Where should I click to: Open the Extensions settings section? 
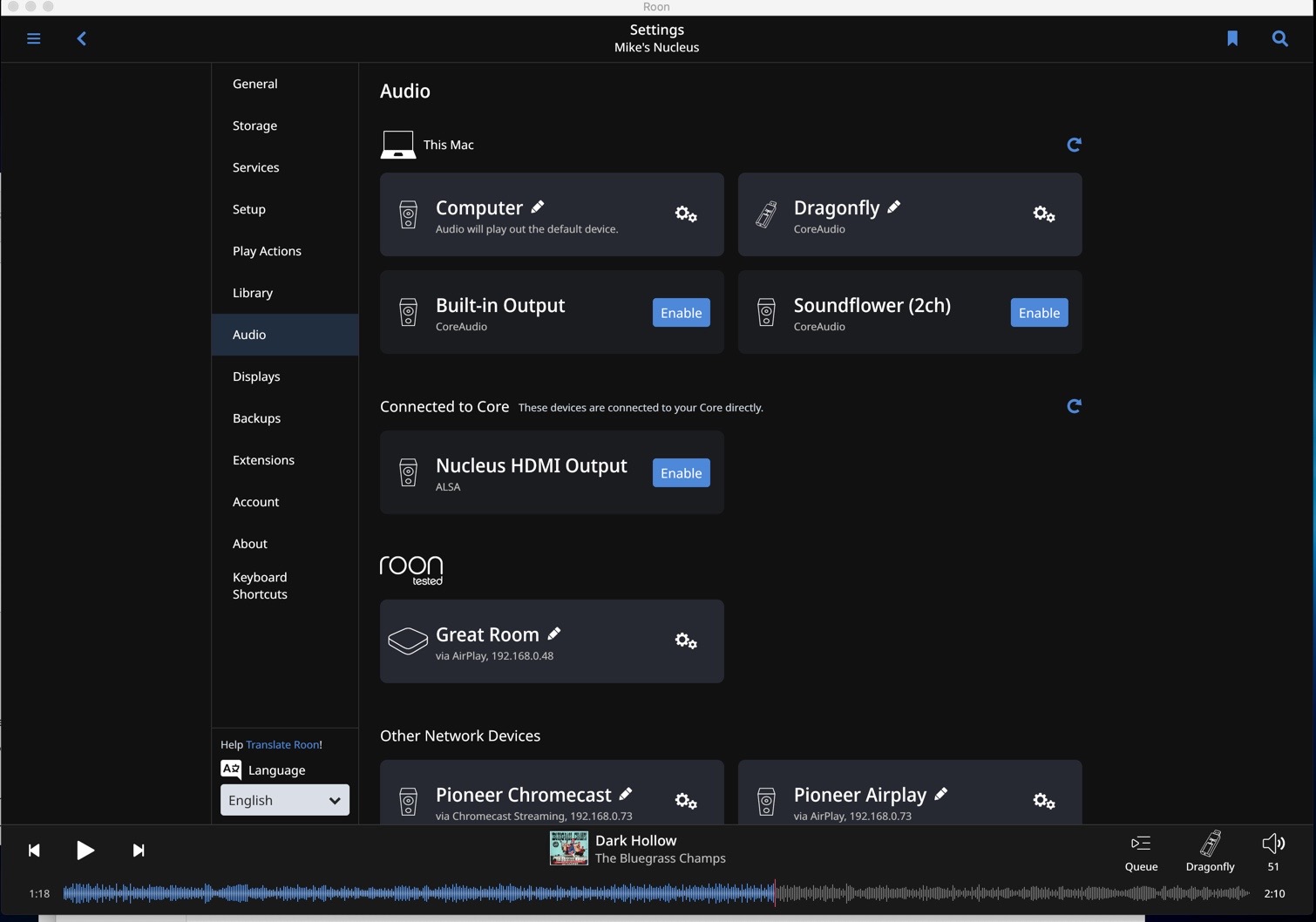285,460
